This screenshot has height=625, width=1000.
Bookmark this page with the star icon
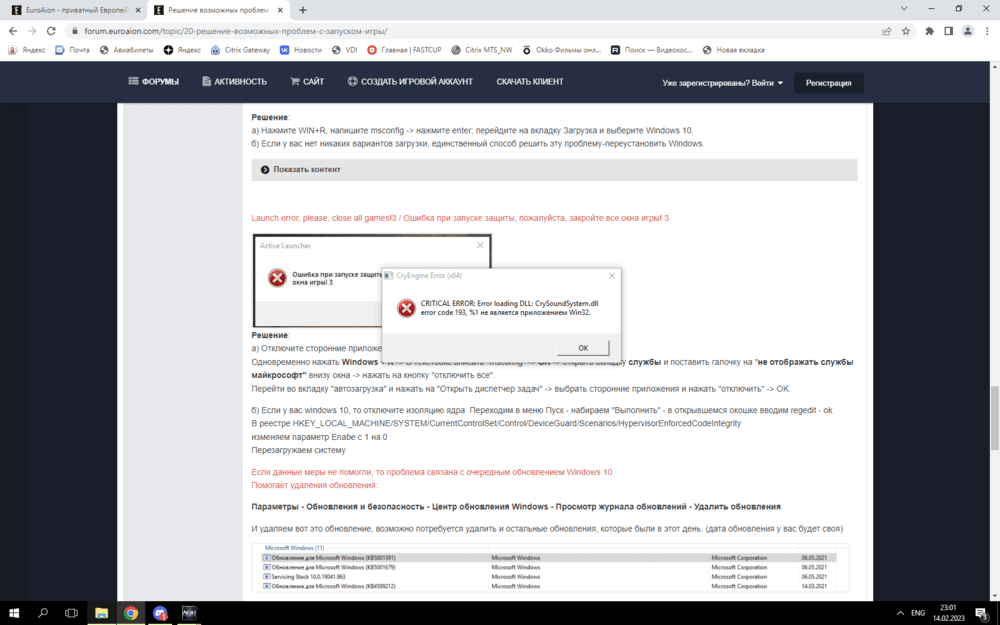pos(906,31)
